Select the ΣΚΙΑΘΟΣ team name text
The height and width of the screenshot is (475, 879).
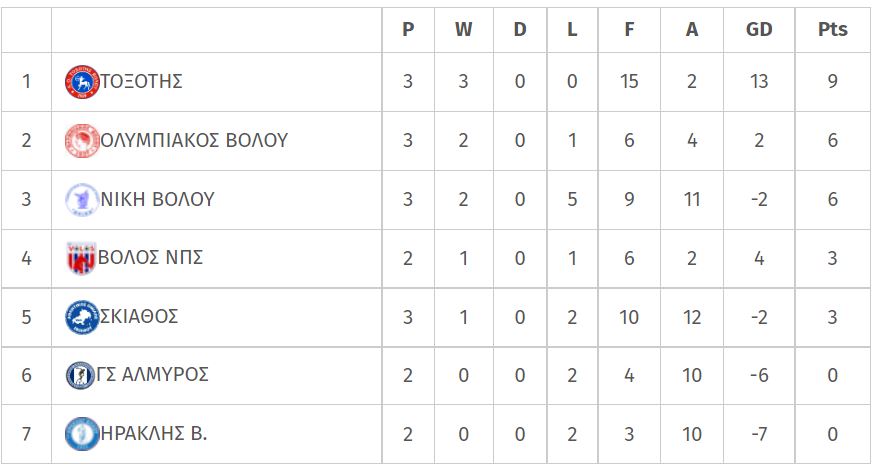[139, 316]
